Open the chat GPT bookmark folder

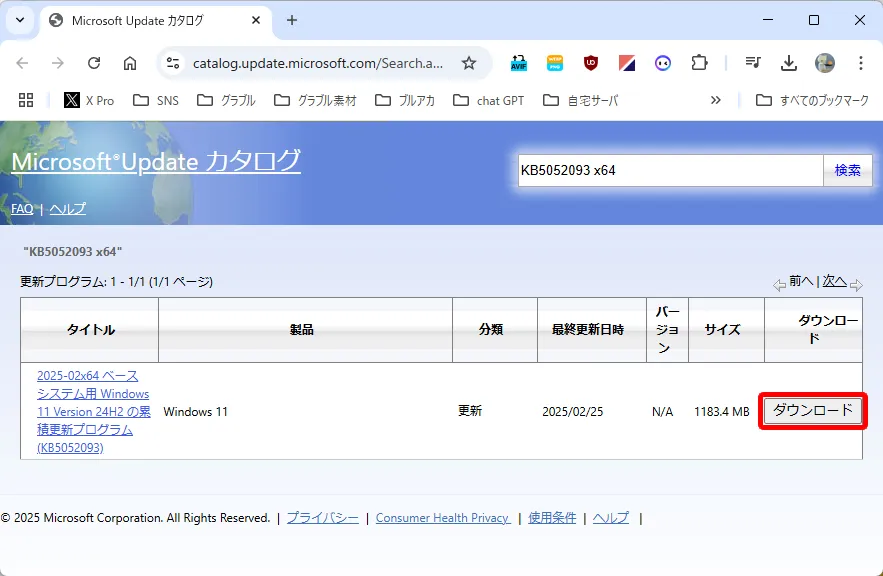(x=489, y=100)
